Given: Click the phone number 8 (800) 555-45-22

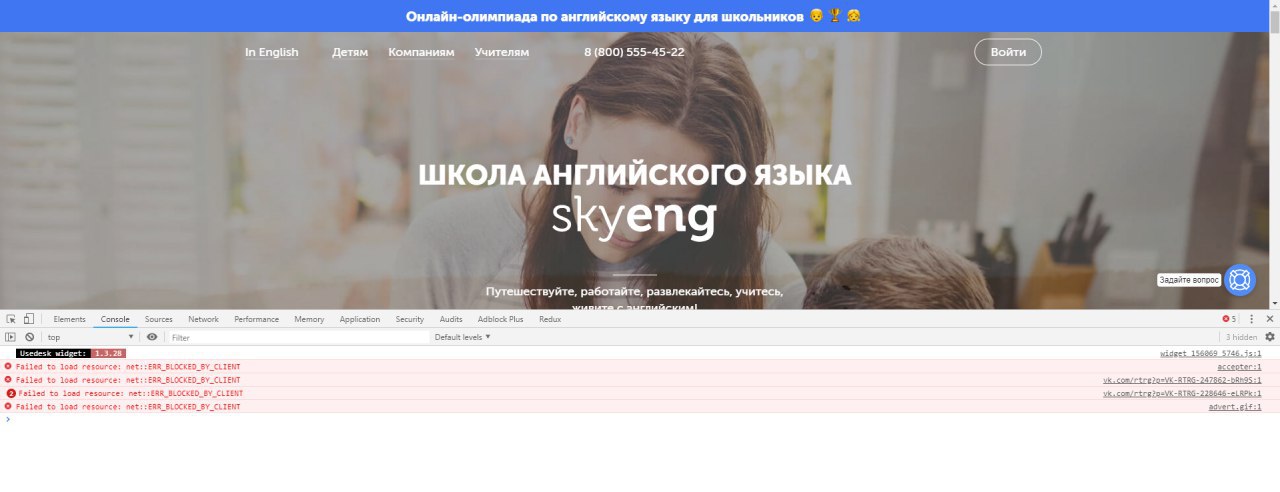Looking at the screenshot, I should tap(634, 52).
